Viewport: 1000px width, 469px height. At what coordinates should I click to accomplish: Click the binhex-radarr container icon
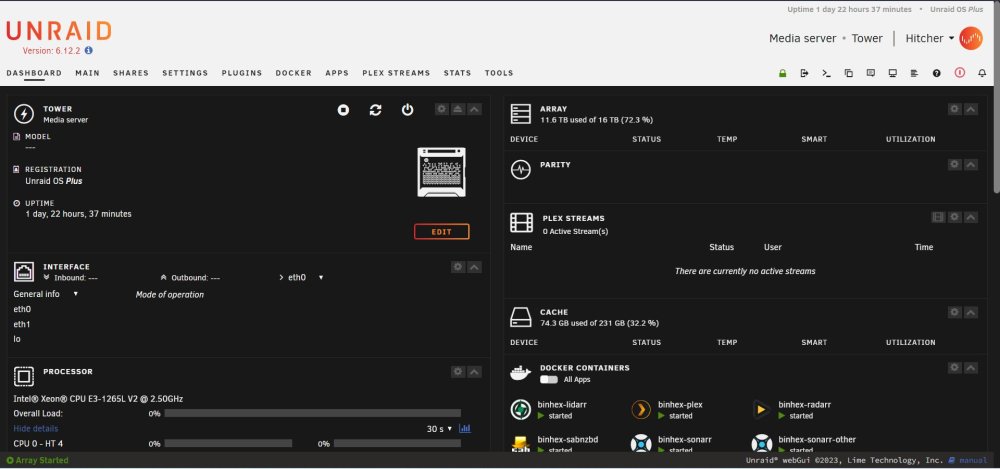pos(761,410)
